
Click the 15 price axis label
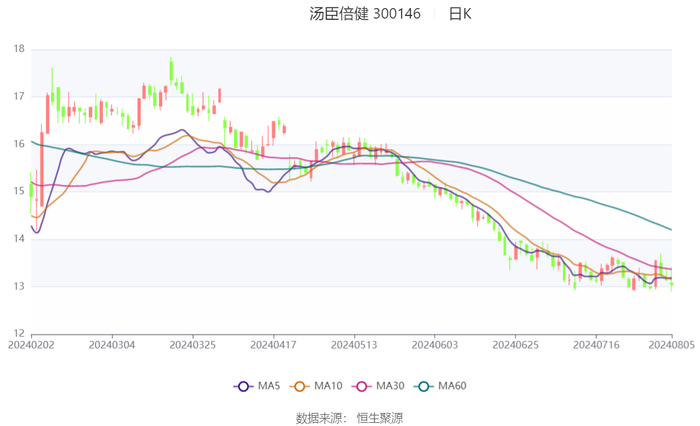pos(19,191)
